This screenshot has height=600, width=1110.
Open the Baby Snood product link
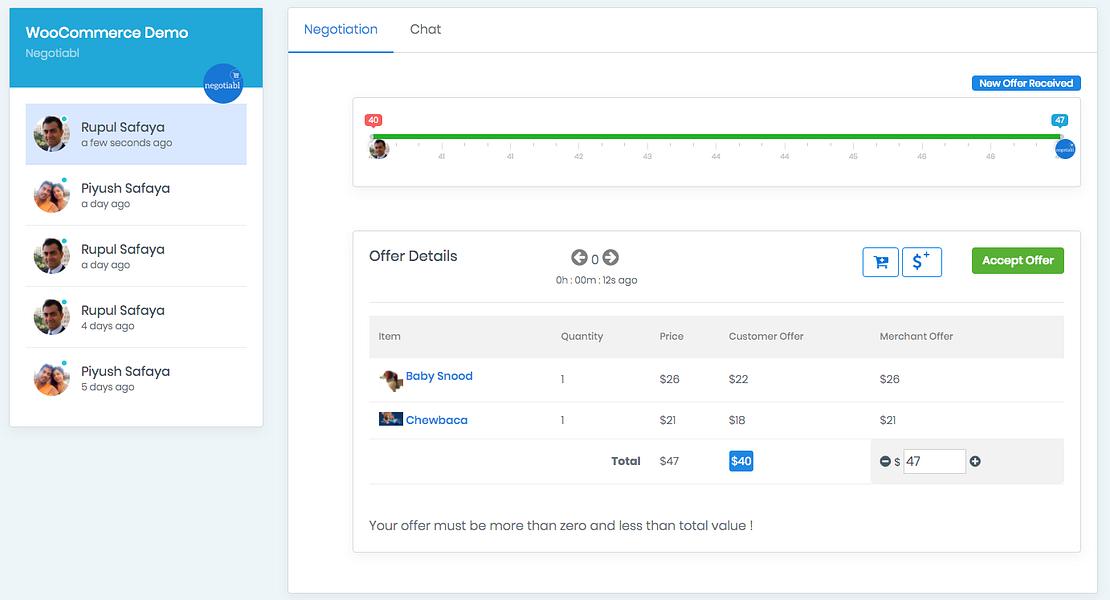point(439,376)
